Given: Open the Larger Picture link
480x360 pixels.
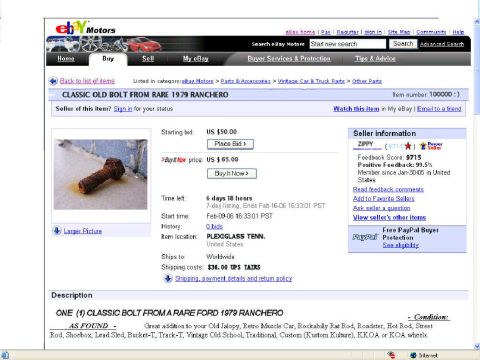Looking at the screenshot, I should (x=83, y=231).
